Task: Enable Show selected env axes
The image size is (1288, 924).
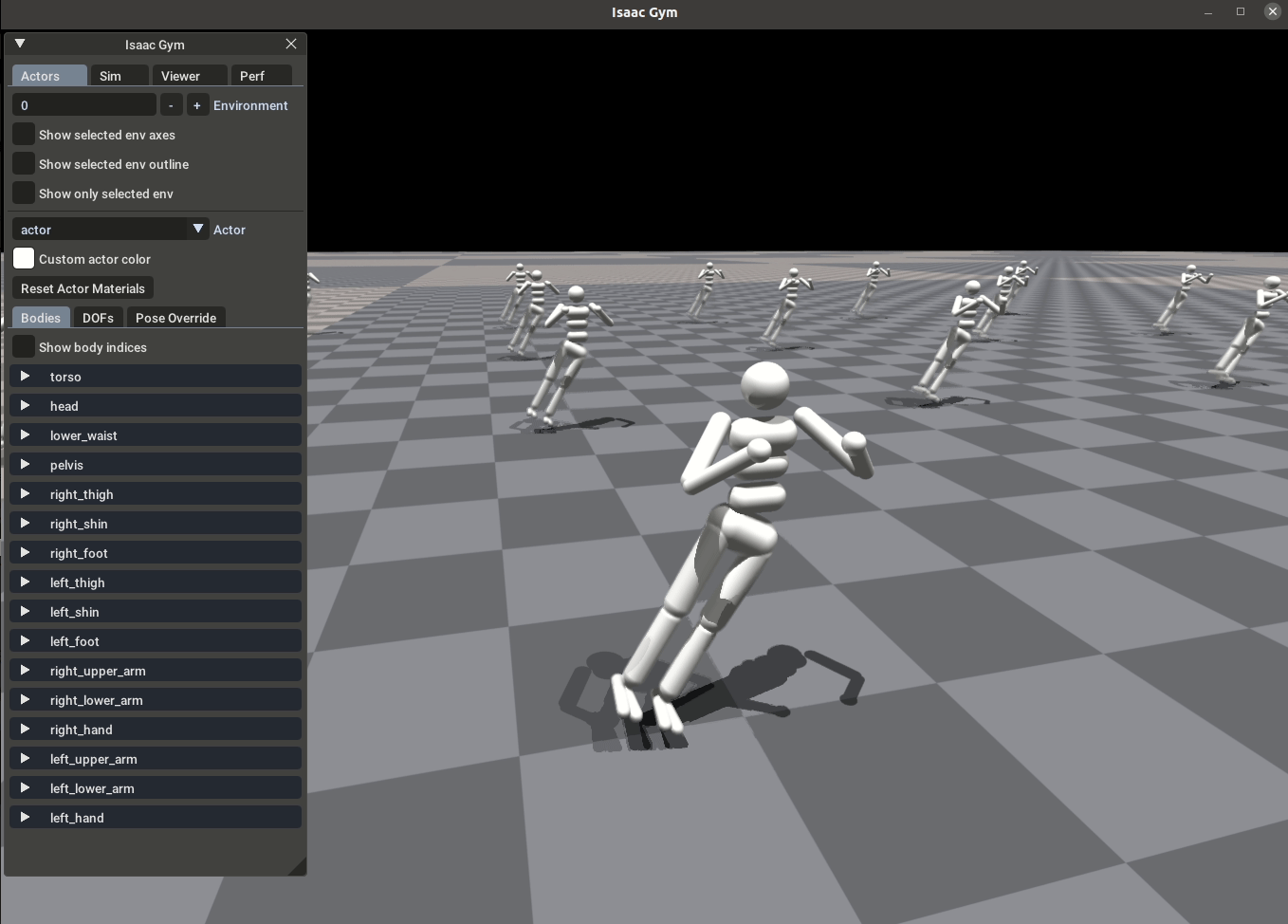Action: coord(24,135)
